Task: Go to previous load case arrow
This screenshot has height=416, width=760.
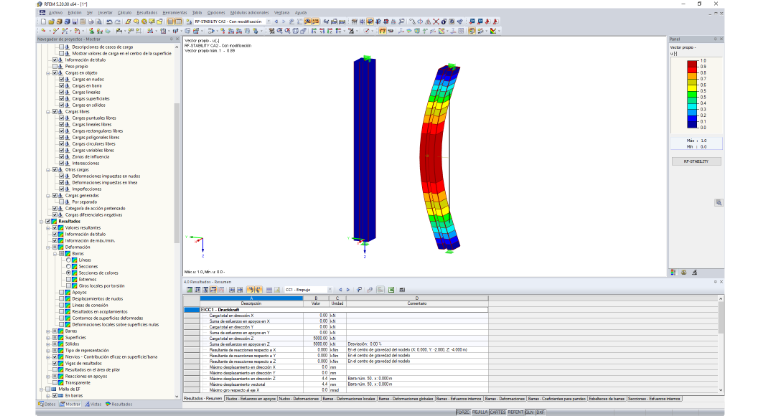Action: pos(277,21)
